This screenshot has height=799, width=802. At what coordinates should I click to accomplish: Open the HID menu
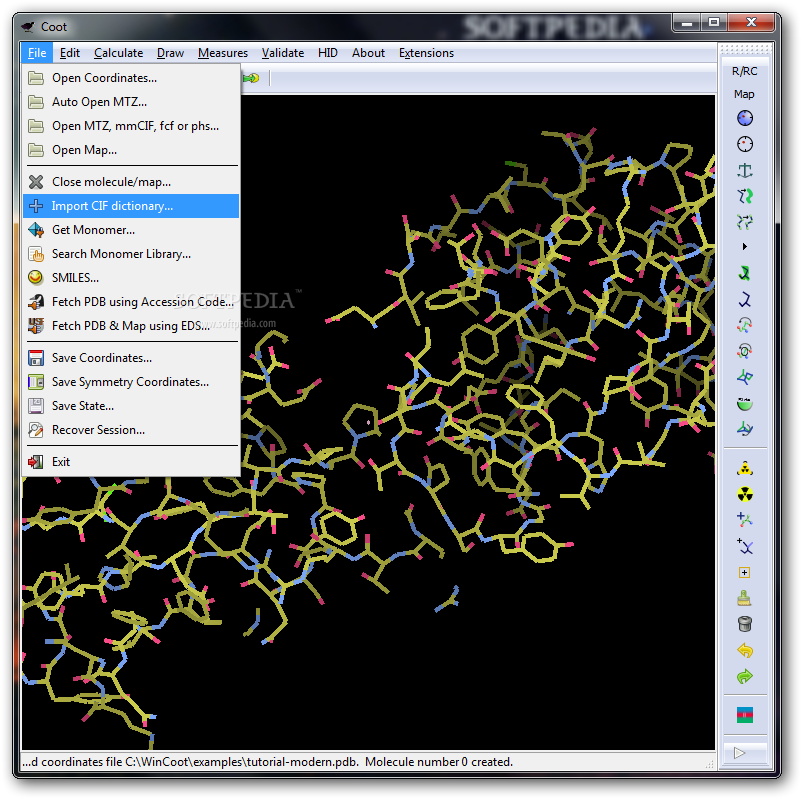pos(328,53)
